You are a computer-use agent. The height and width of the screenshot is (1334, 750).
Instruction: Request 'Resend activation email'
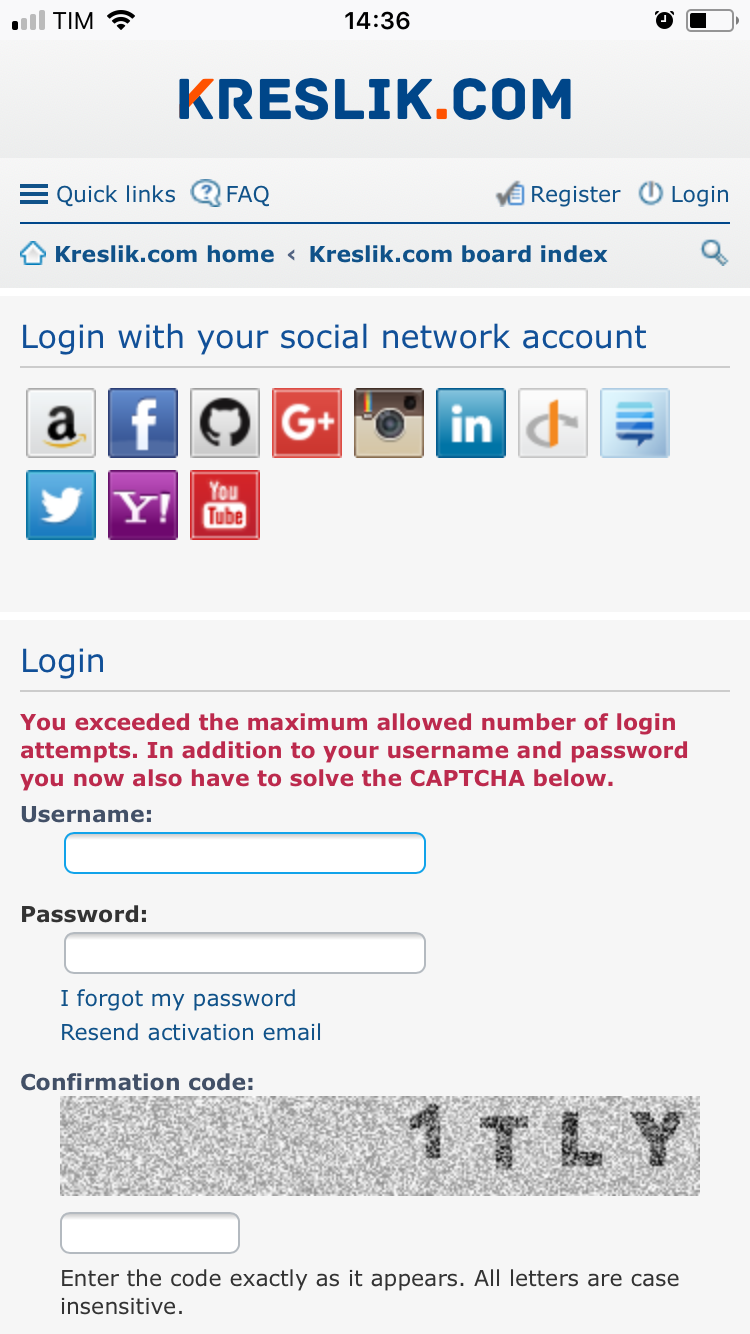pos(191,1032)
